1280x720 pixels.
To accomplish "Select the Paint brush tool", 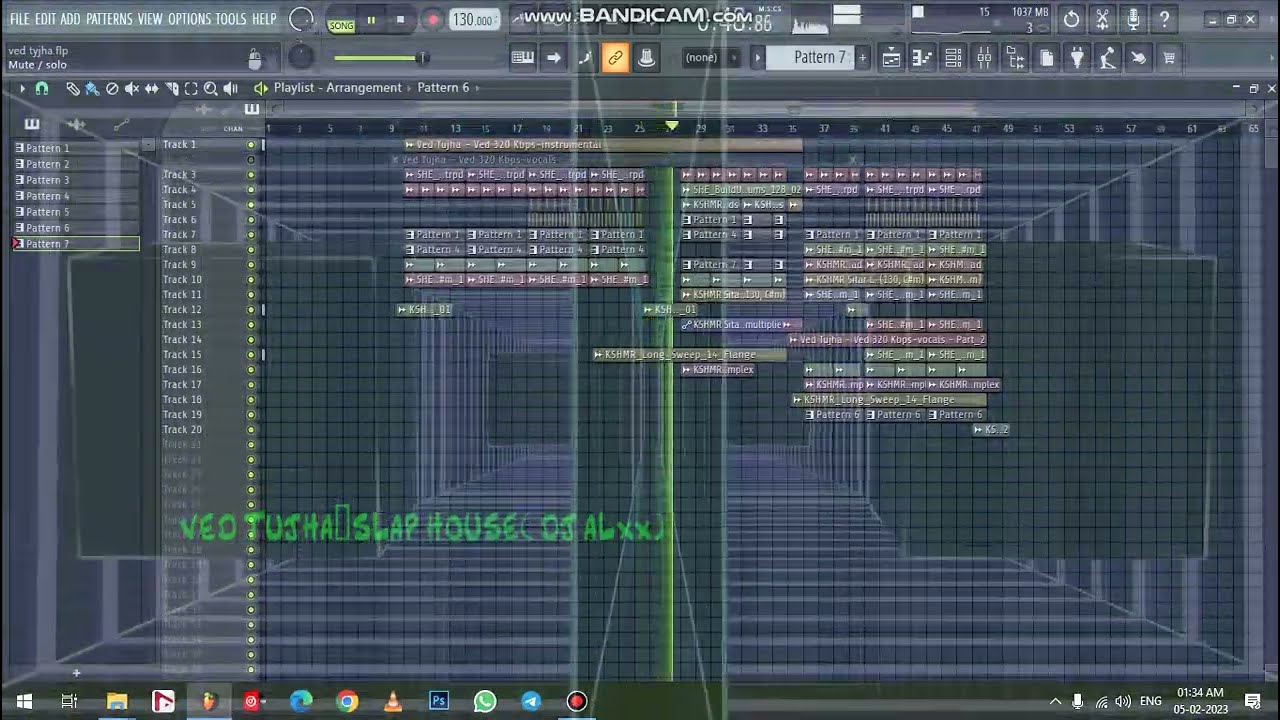I will click(92, 88).
